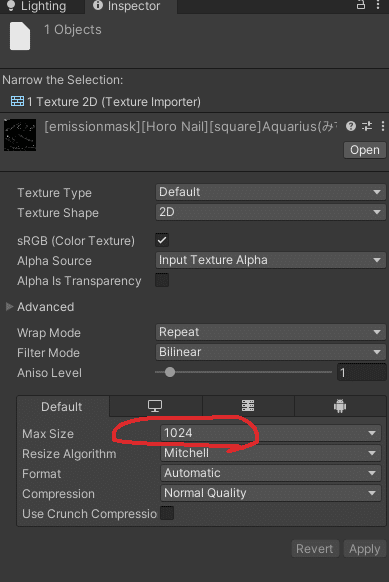Open the Texture Shape dropdown
389x582 pixels.
click(271, 212)
